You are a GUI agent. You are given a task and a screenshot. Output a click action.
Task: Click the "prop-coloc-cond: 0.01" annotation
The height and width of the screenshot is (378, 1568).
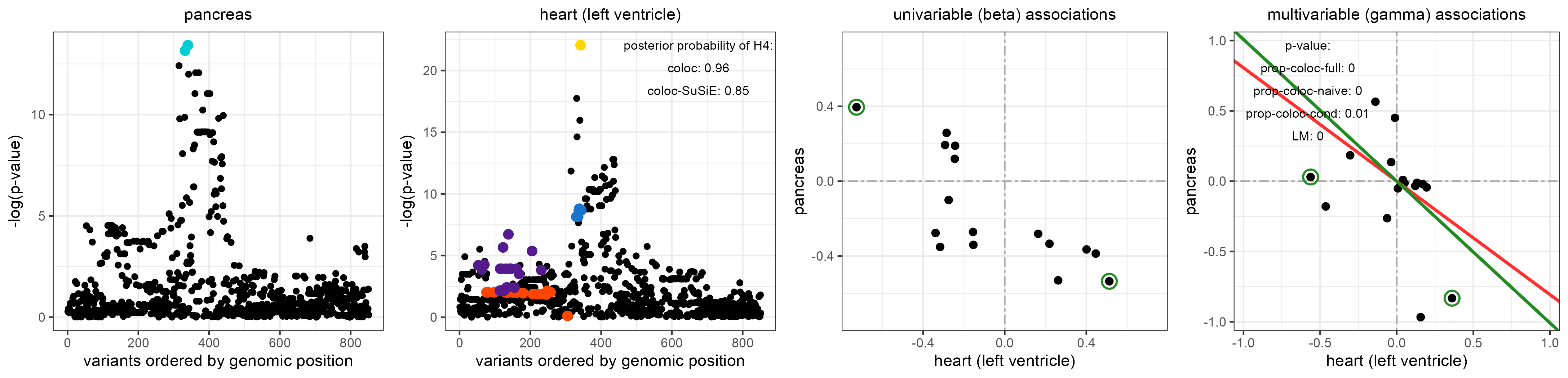[x=1307, y=114]
